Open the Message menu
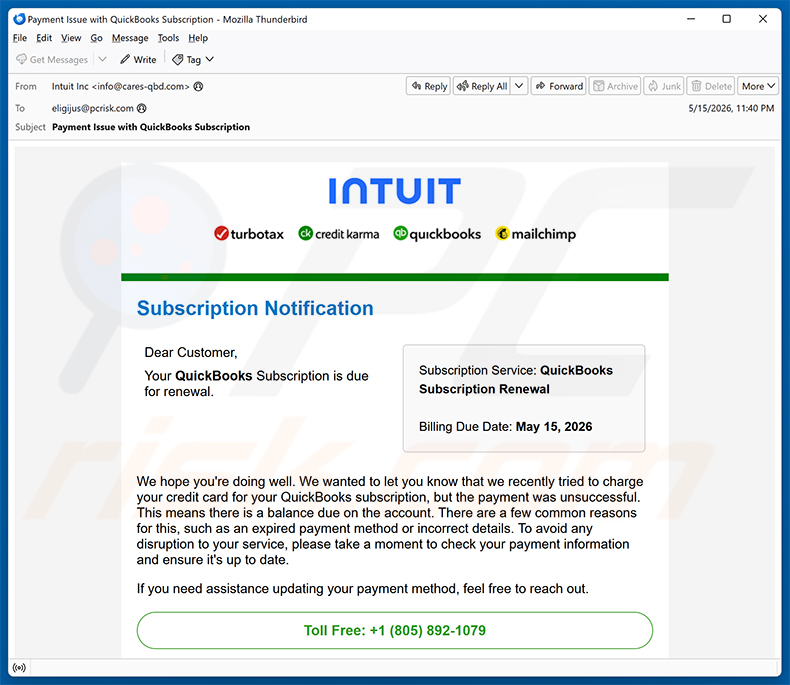 pos(130,38)
